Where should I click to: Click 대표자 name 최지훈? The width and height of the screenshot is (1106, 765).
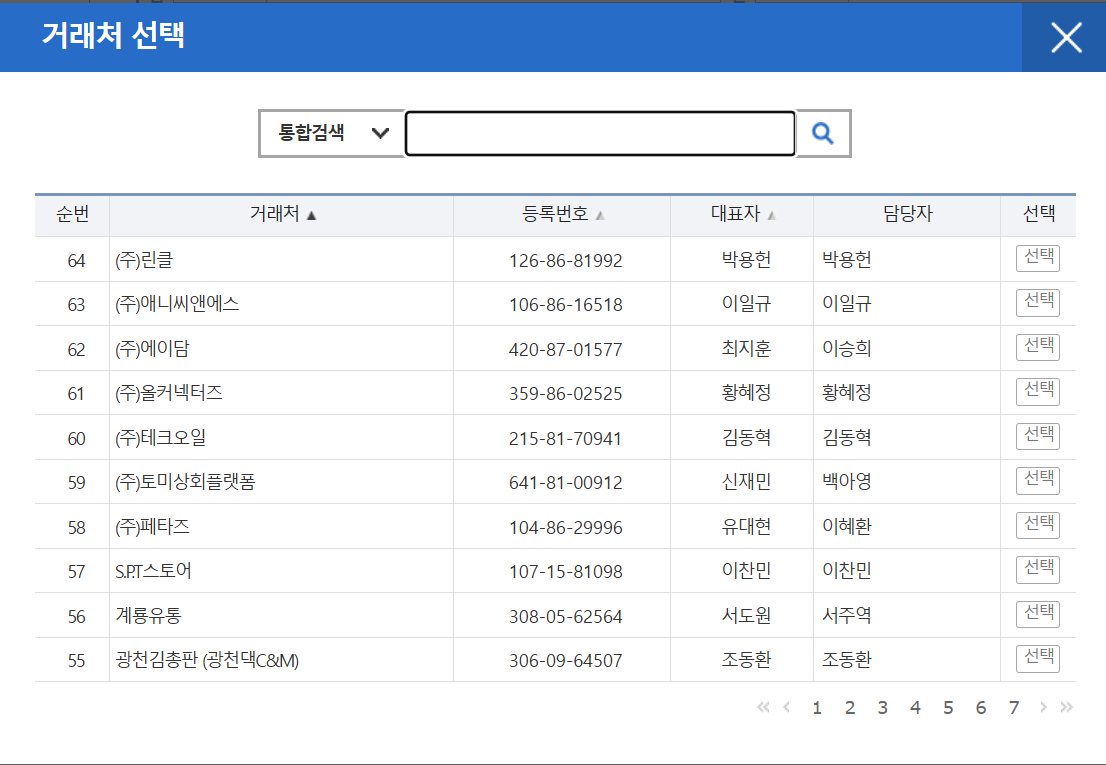click(746, 348)
